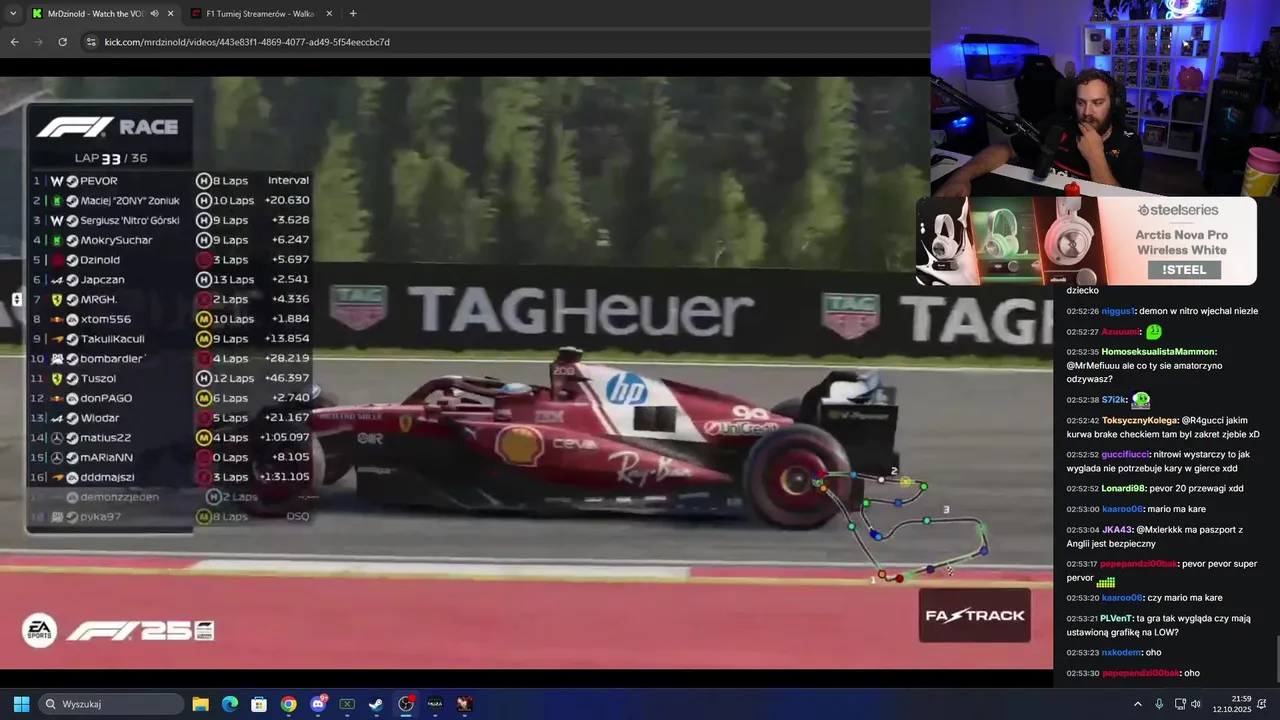Screen dimensions: 1280x720
Task: Open Discord from the taskbar
Action: click(318, 704)
